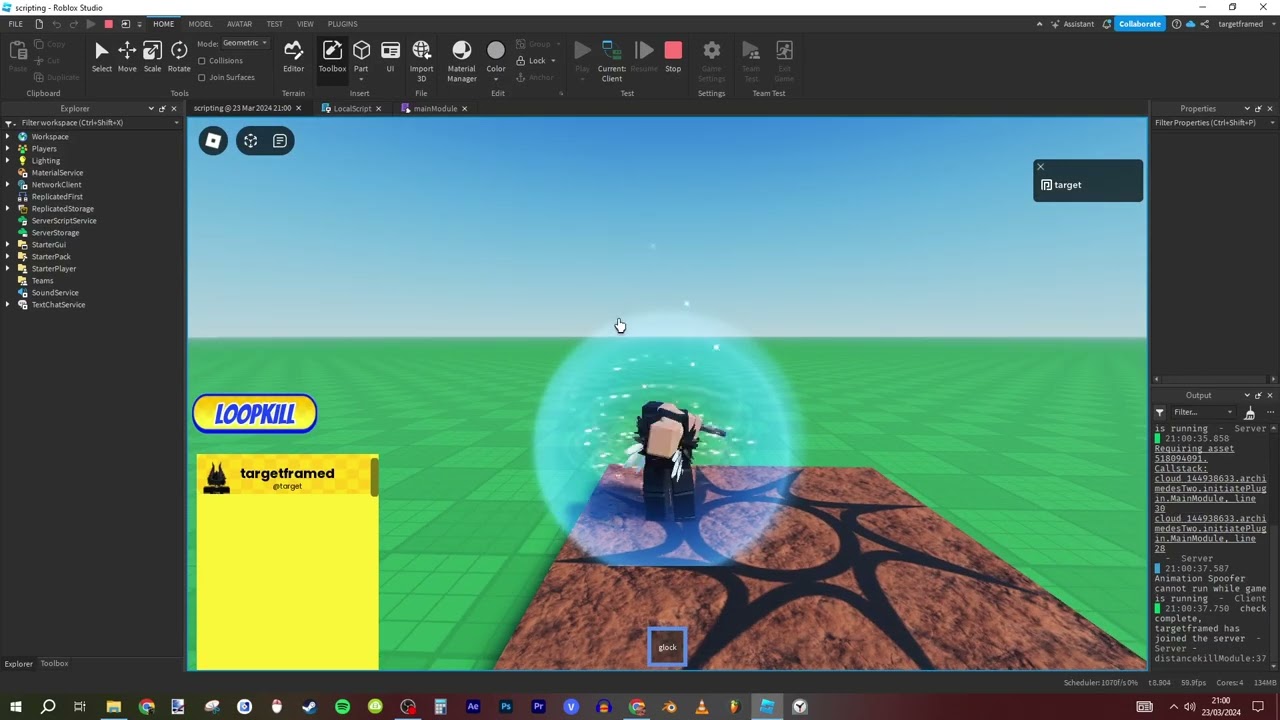
Task: Open Spotify from the taskbar
Action: click(x=342, y=707)
